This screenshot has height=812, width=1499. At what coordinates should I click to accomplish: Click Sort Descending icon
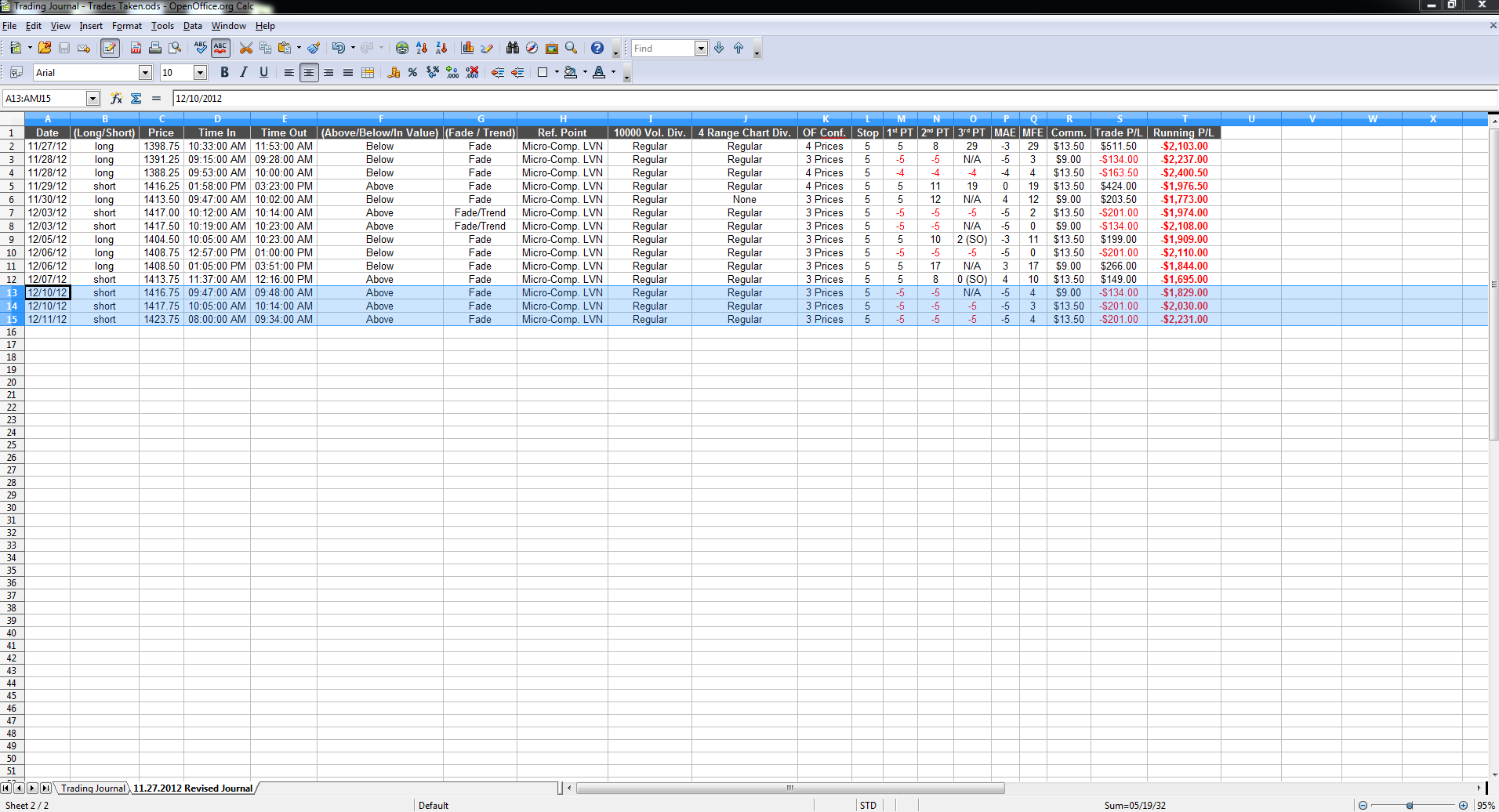point(441,49)
